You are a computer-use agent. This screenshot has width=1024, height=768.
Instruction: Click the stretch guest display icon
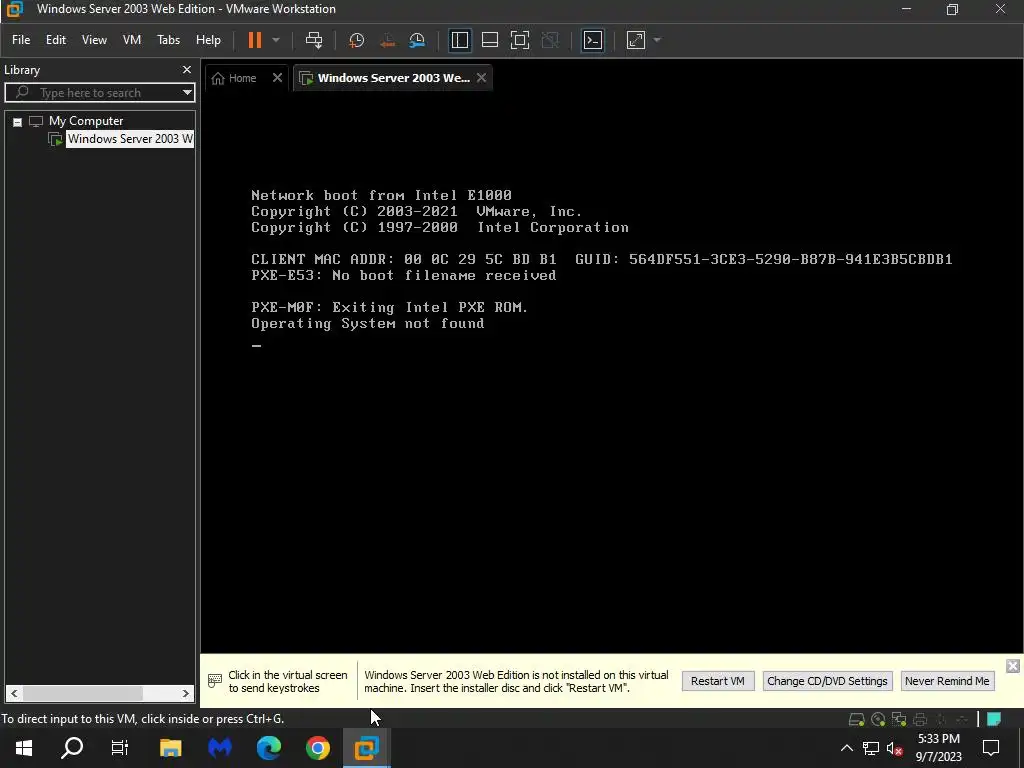pyautogui.click(x=635, y=40)
